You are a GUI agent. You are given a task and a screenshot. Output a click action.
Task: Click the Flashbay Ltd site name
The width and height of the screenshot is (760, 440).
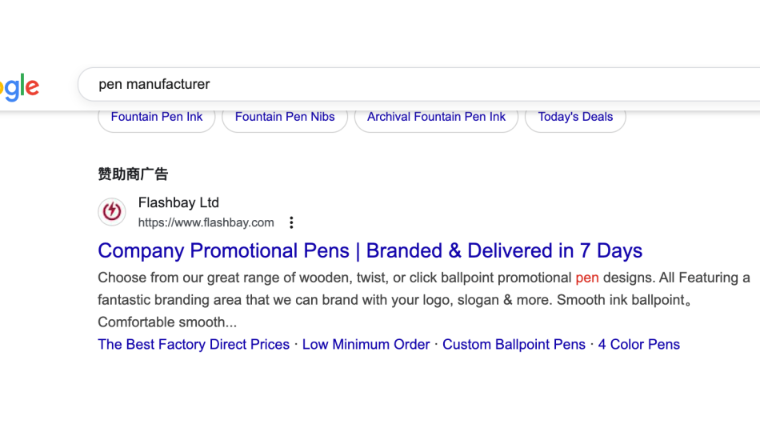click(178, 203)
